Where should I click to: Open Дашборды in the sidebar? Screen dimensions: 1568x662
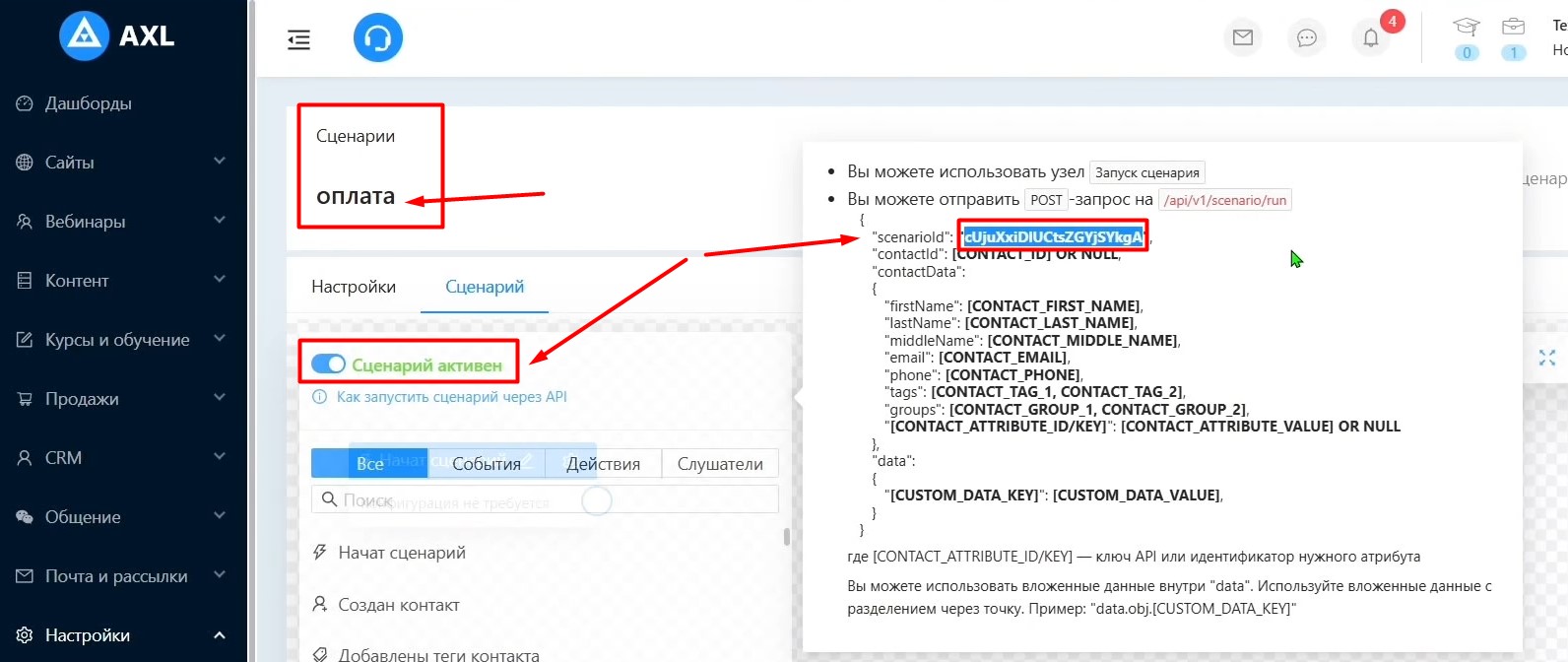point(89,103)
